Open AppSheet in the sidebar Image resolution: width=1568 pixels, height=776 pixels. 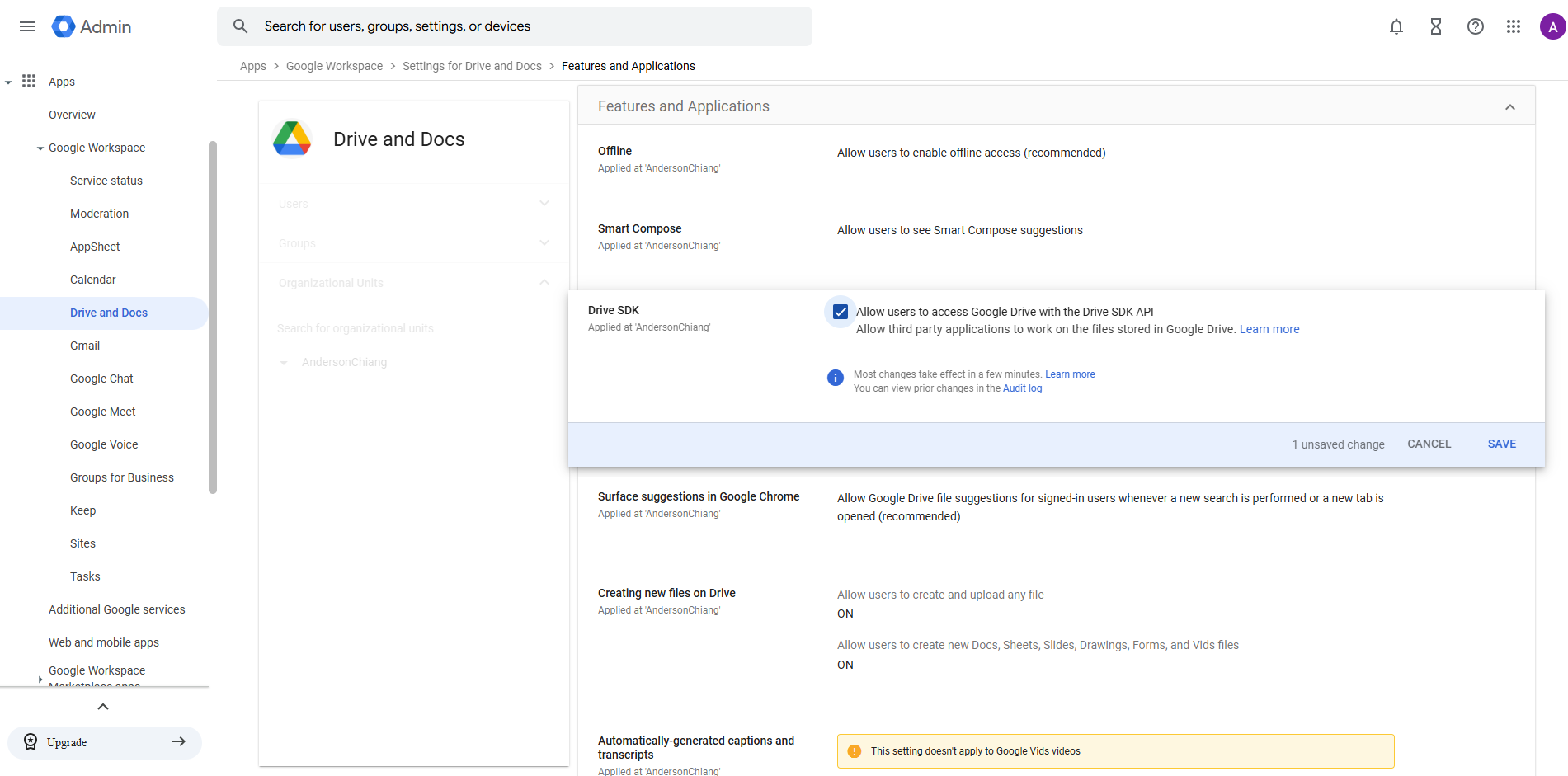[95, 247]
